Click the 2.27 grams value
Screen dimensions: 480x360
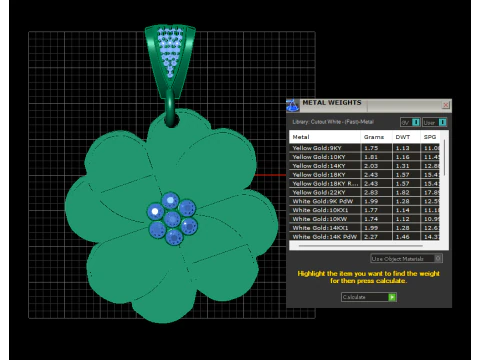point(371,237)
